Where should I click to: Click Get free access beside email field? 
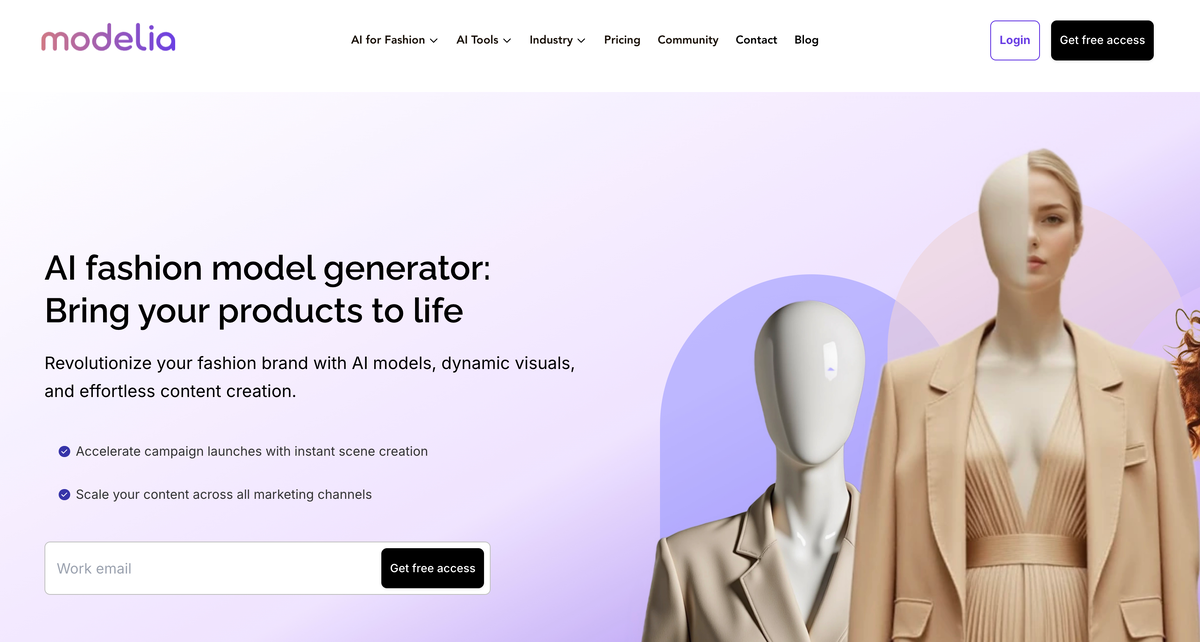point(433,568)
